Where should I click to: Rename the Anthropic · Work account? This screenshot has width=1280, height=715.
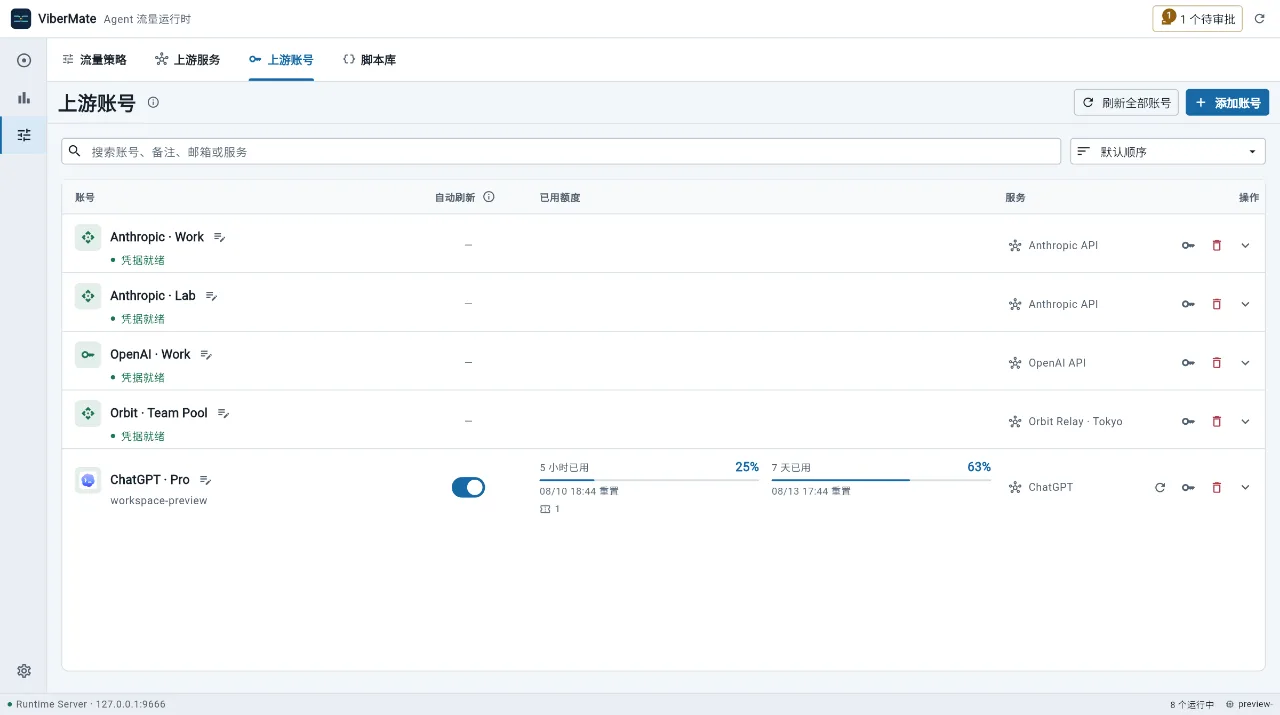click(220, 237)
